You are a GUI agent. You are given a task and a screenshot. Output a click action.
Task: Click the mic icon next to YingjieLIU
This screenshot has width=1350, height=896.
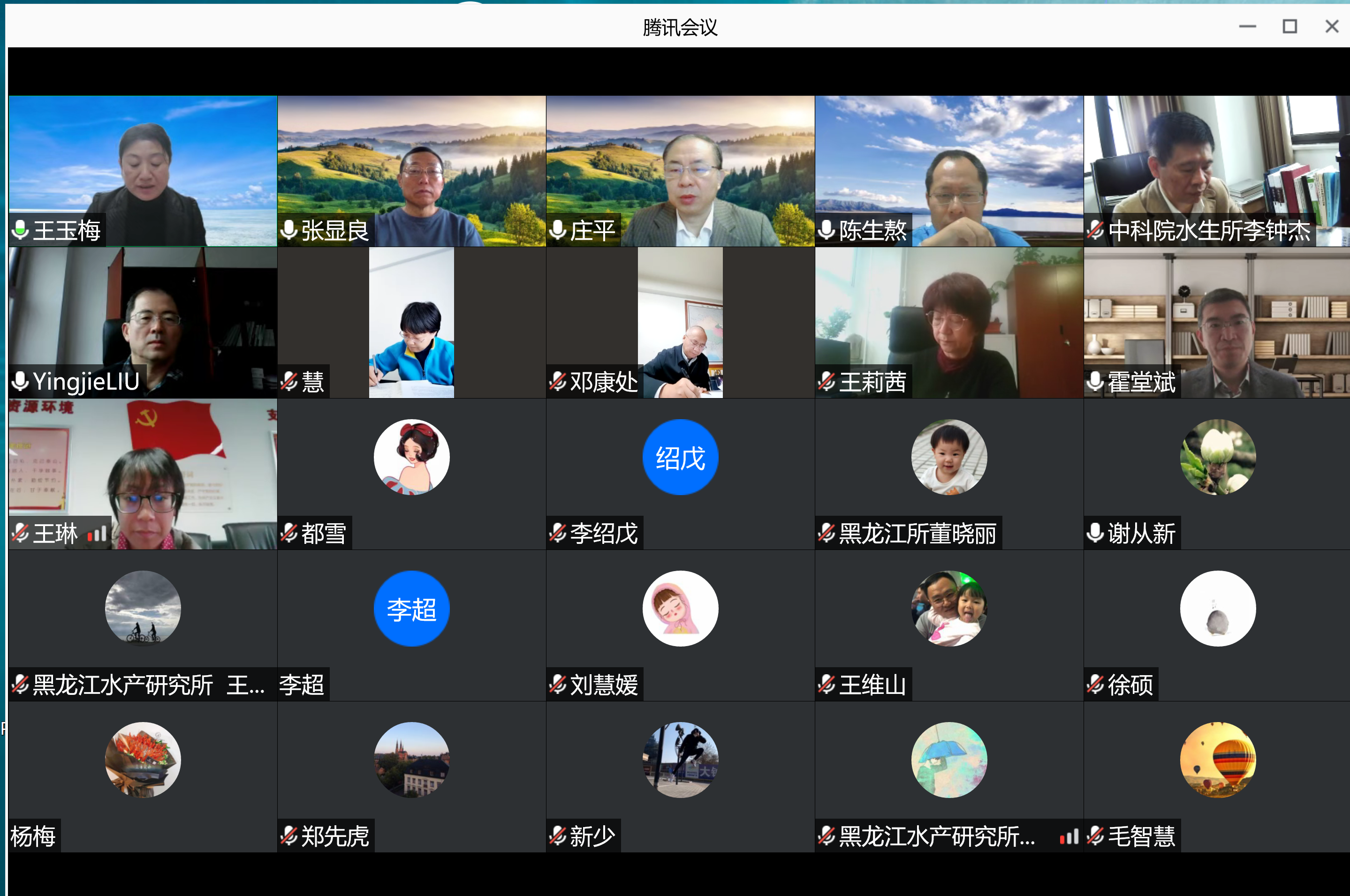click(21, 382)
